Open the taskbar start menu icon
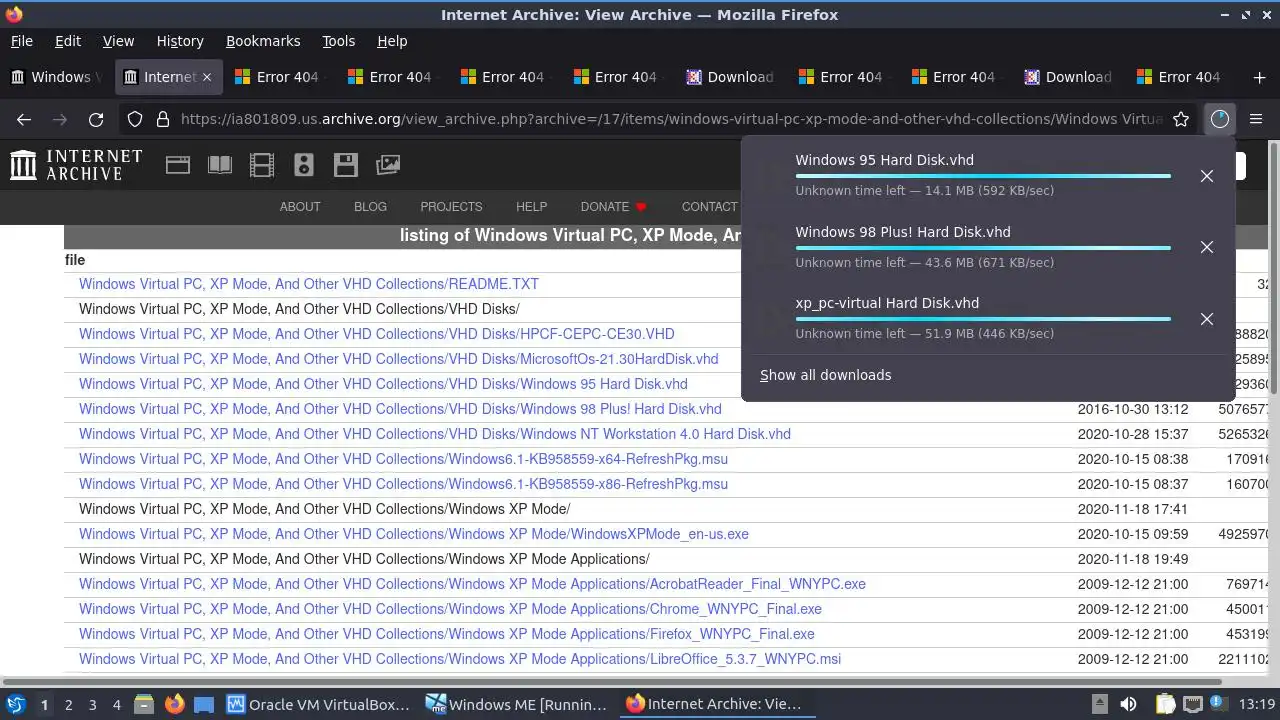Viewport: 1280px width, 720px height. point(15,704)
